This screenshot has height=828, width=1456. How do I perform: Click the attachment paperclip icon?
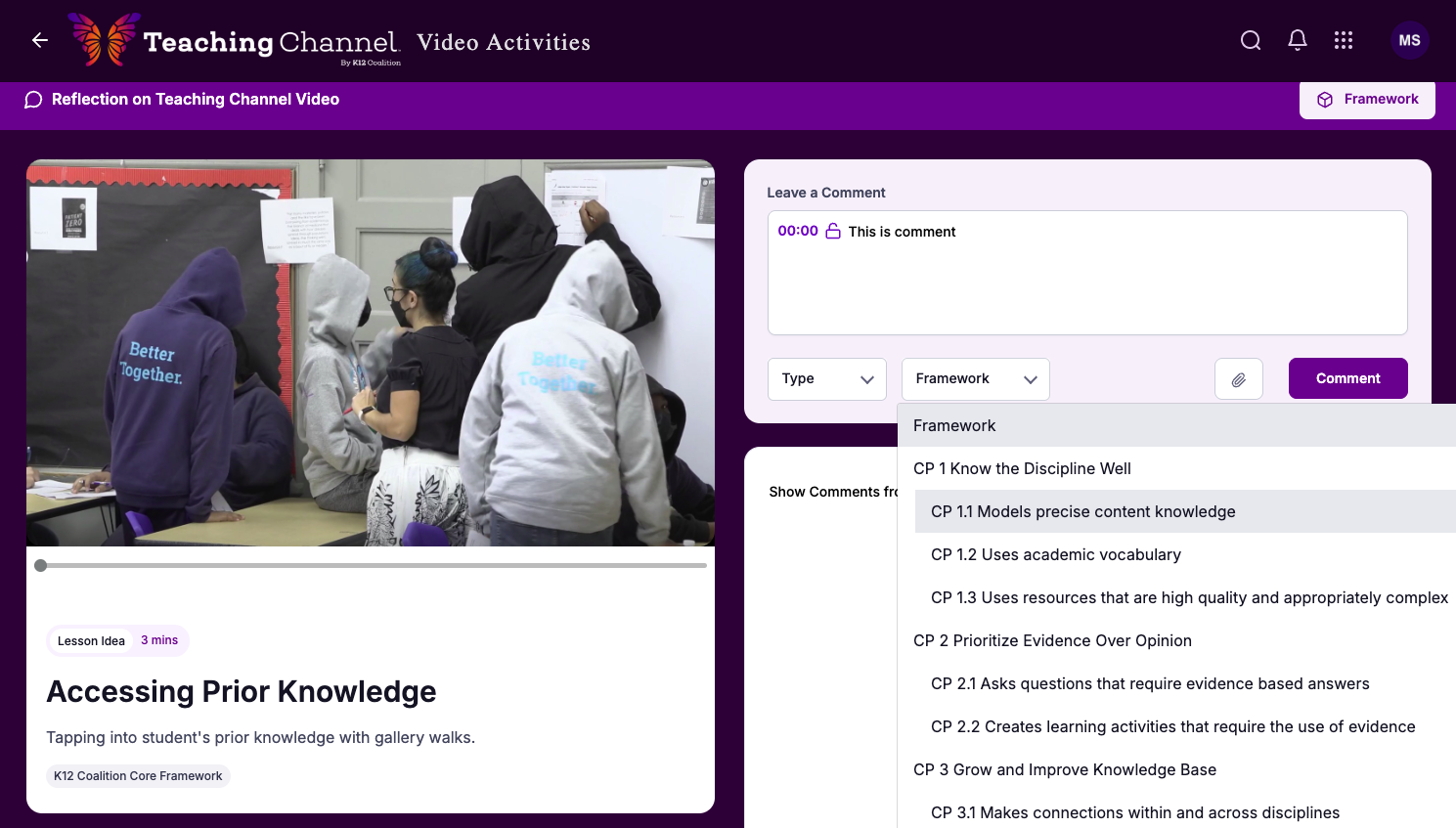click(x=1238, y=379)
